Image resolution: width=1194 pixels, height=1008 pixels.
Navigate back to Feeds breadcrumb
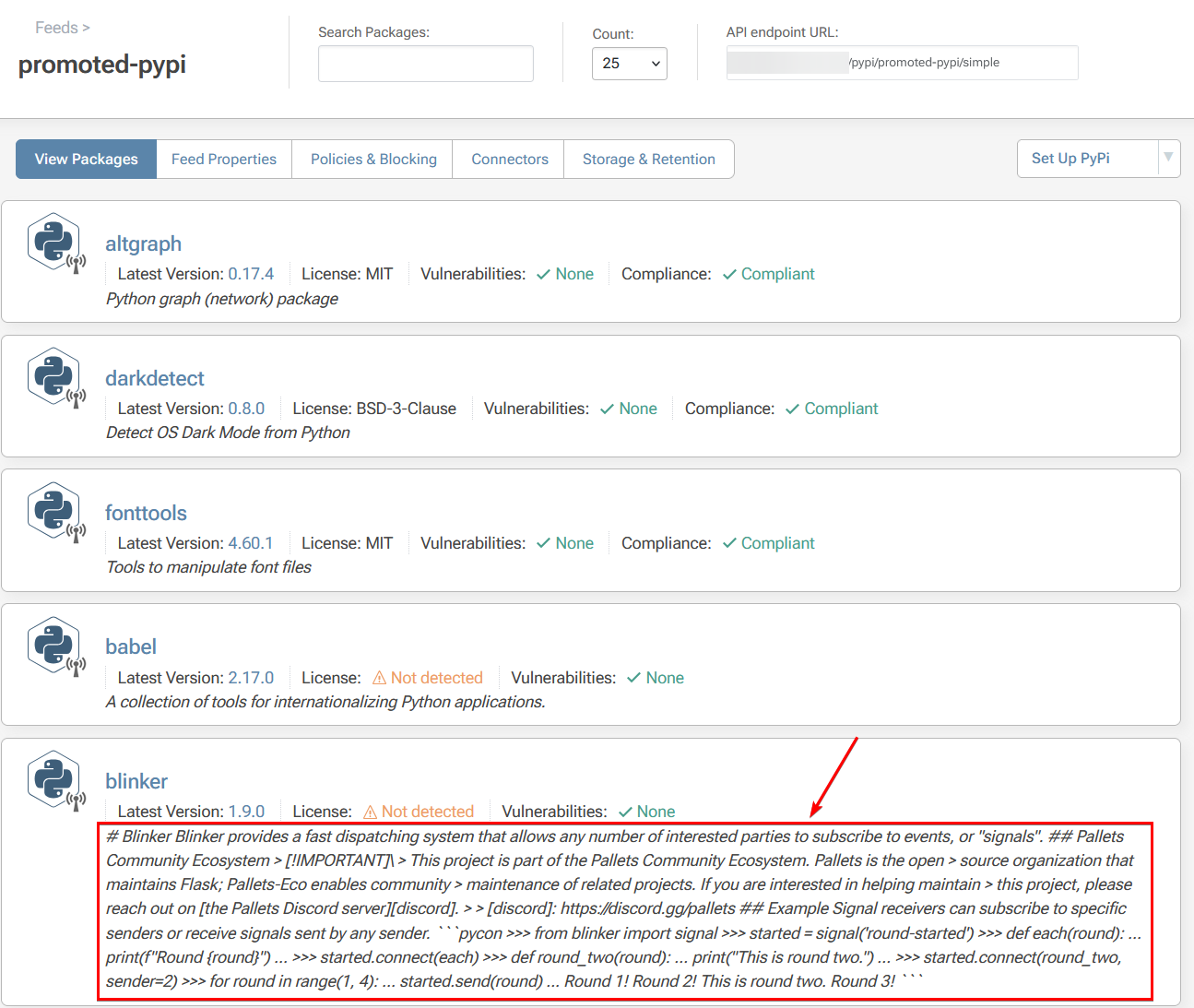click(x=56, y=28)
